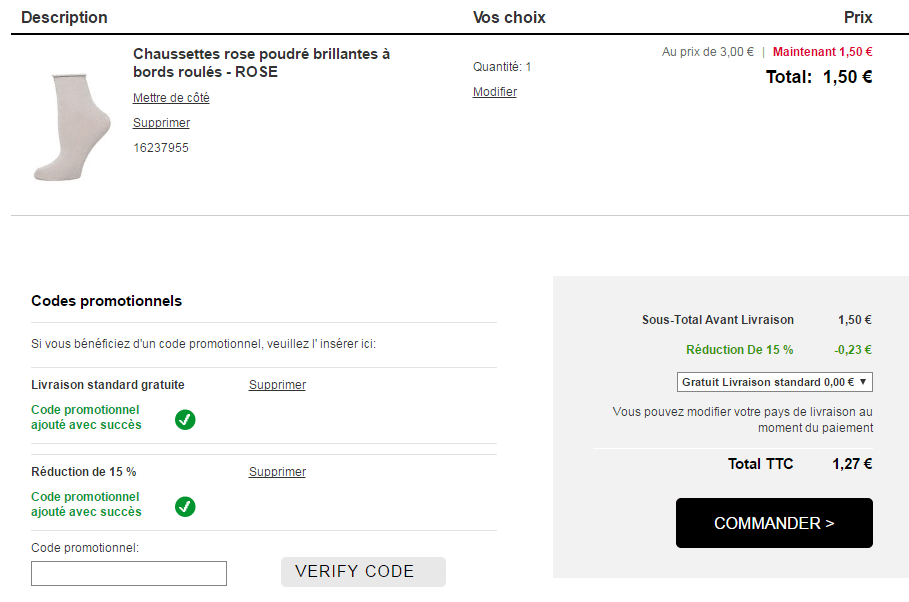
Task: Click the 'Codes promotionnels' section heading
Action: (106, 301)
